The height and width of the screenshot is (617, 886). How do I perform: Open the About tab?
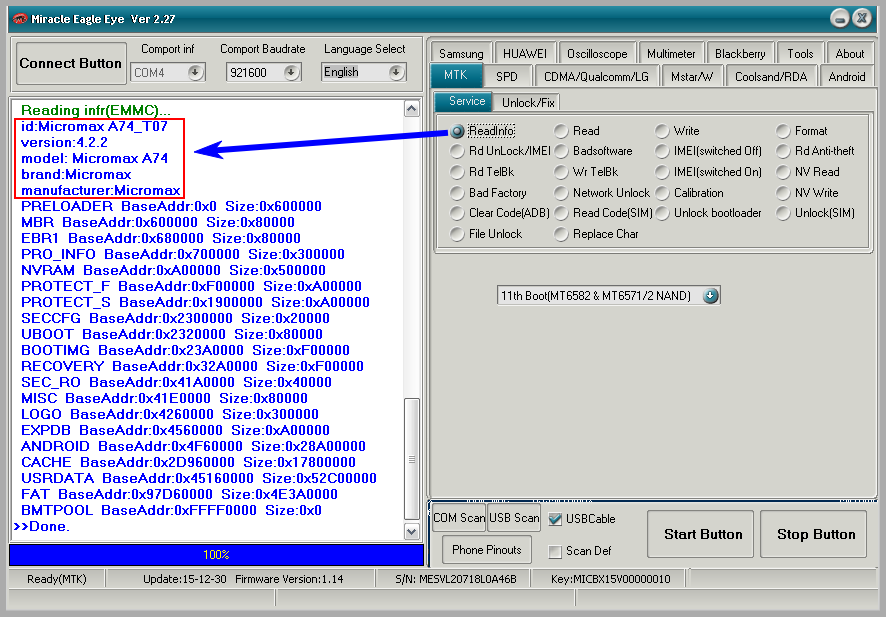(850, 54)
